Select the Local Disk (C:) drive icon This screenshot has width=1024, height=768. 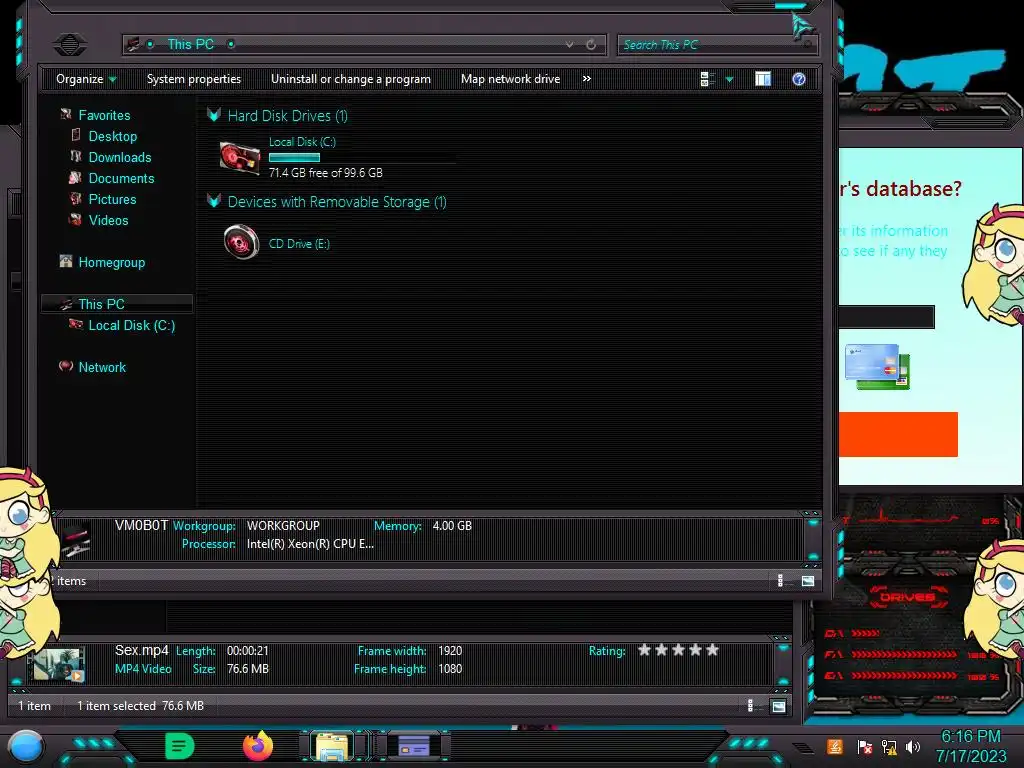(240, 157)
